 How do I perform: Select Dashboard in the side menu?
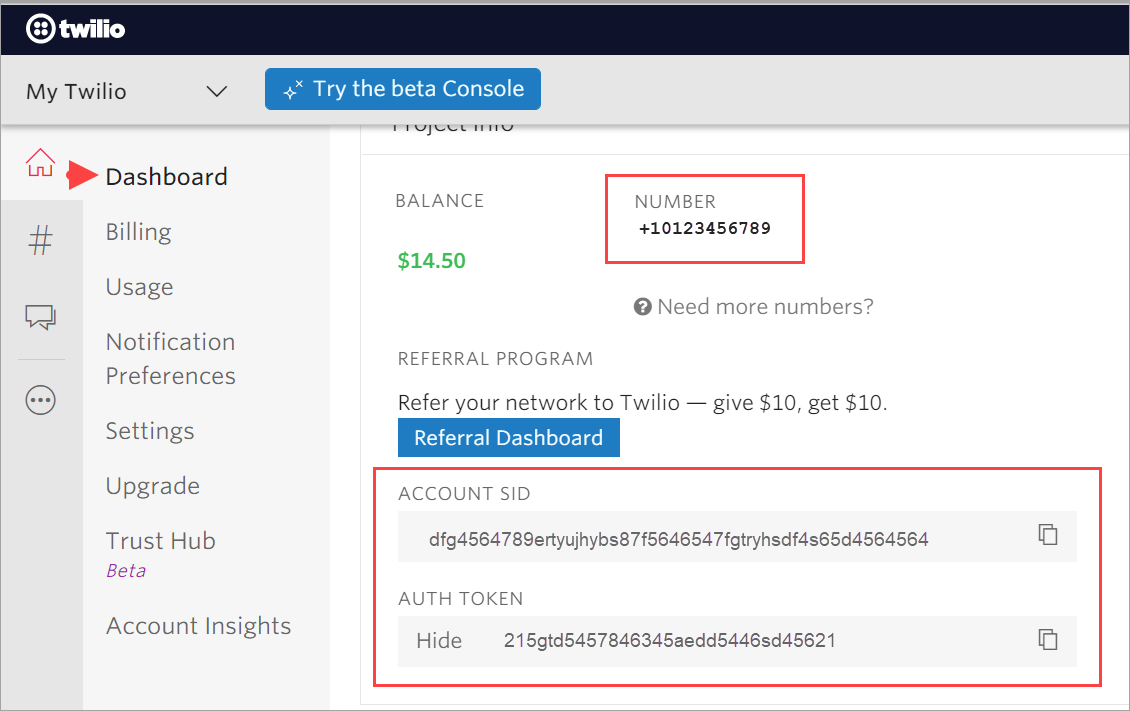166,176
